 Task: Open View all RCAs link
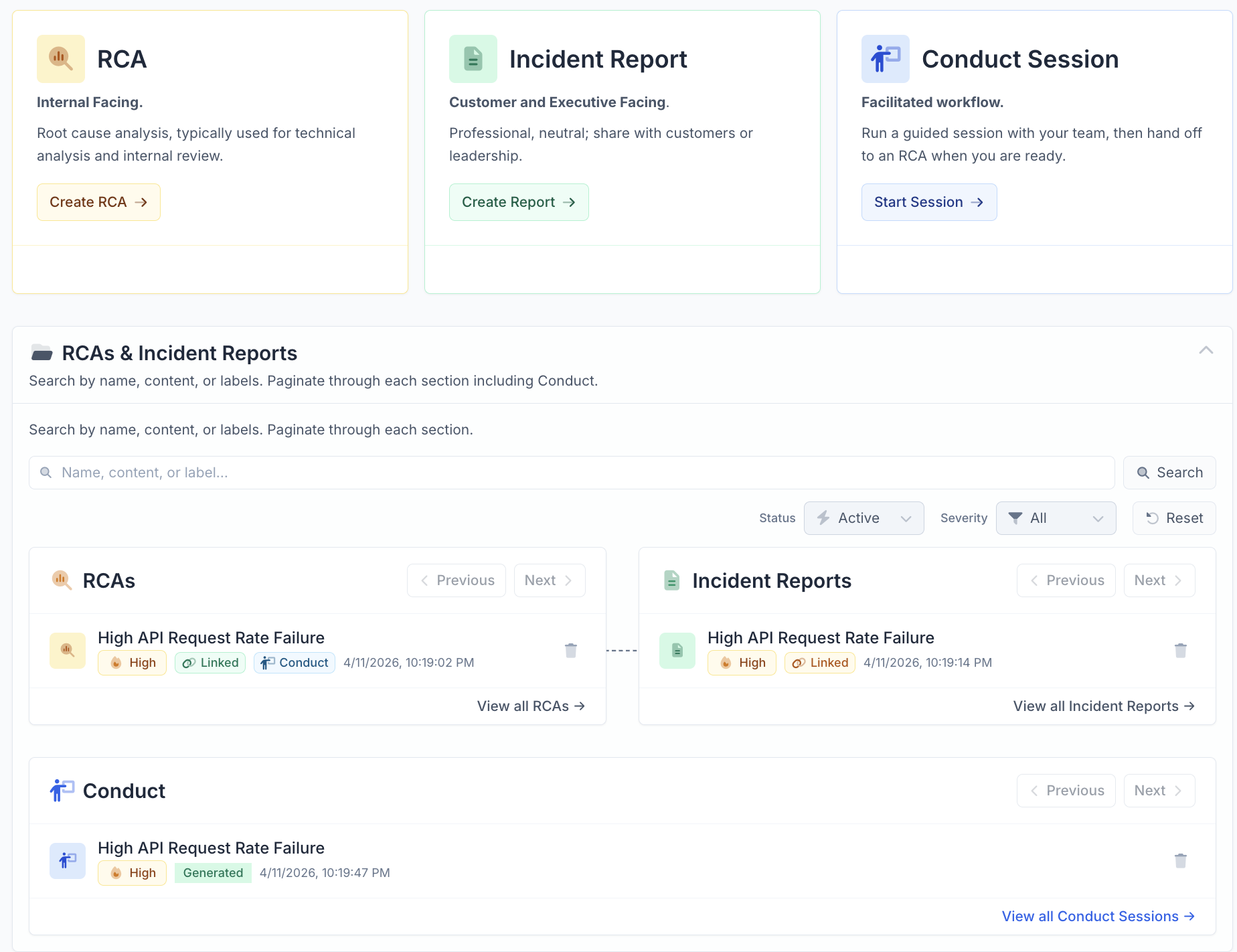[x=531, y=706]
